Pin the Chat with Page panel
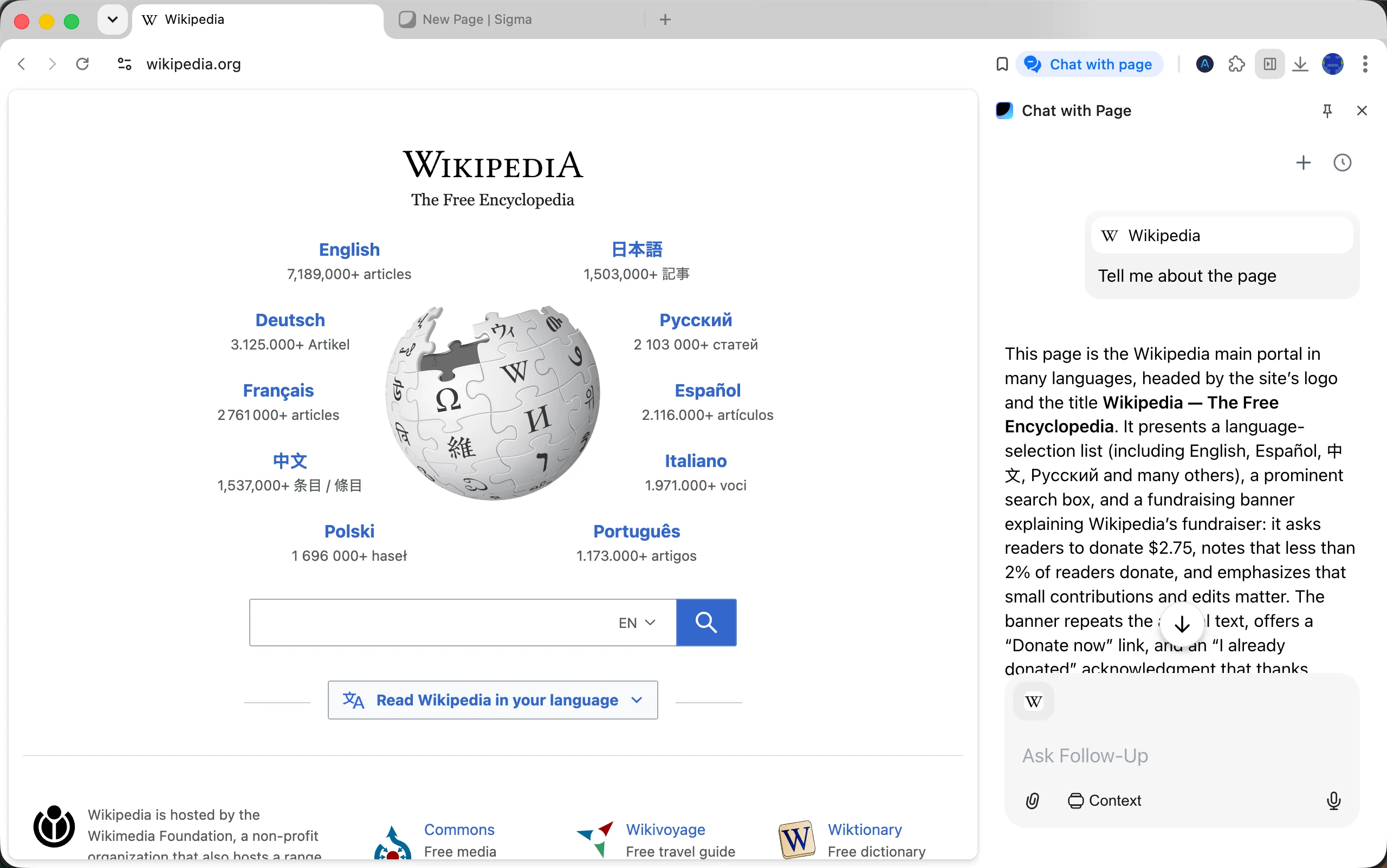The height and width of the screenshot is (868, 1387). click(x=1327, y=111)
